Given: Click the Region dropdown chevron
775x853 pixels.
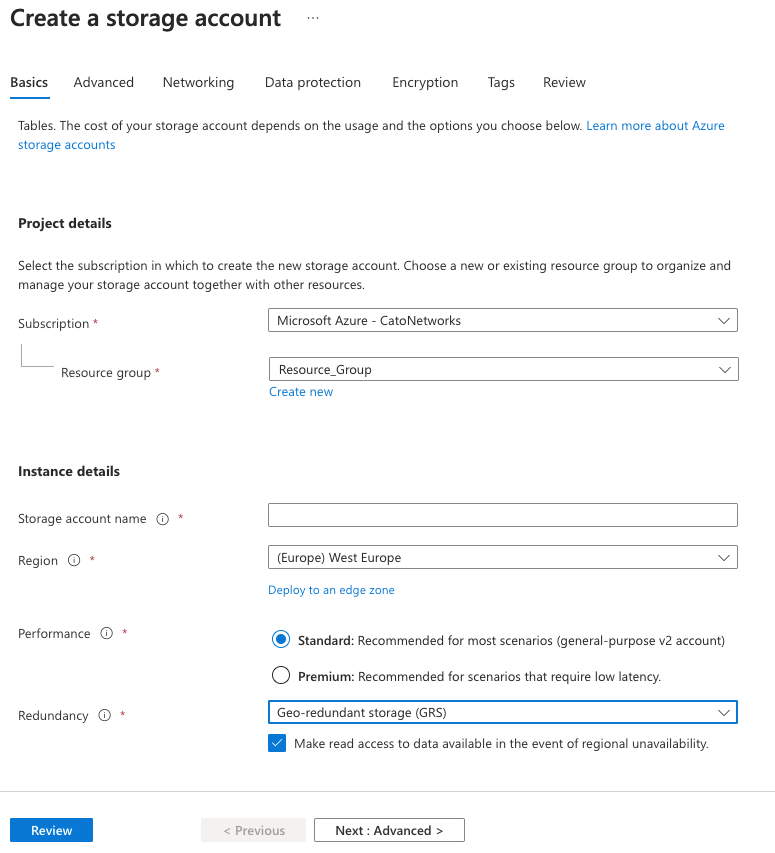Looking at the screenshot, I should pos(725,557).
